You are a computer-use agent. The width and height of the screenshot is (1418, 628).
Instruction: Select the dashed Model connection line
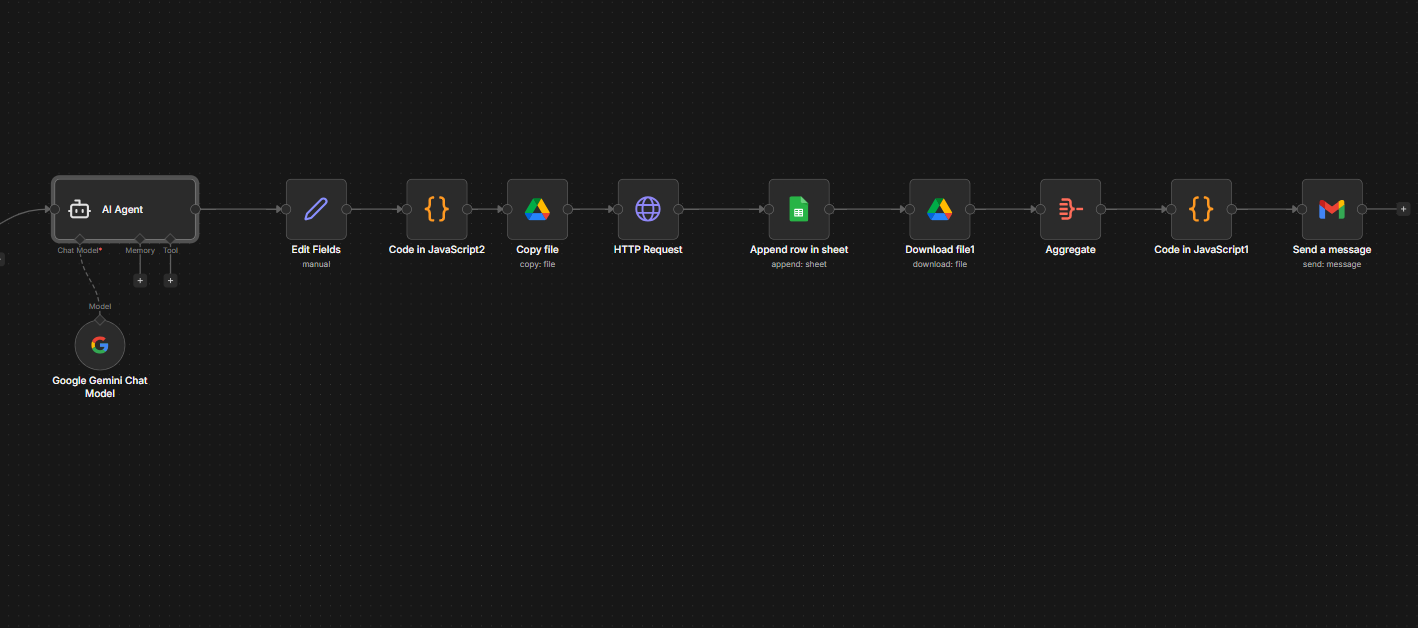(x=90, y=270)
